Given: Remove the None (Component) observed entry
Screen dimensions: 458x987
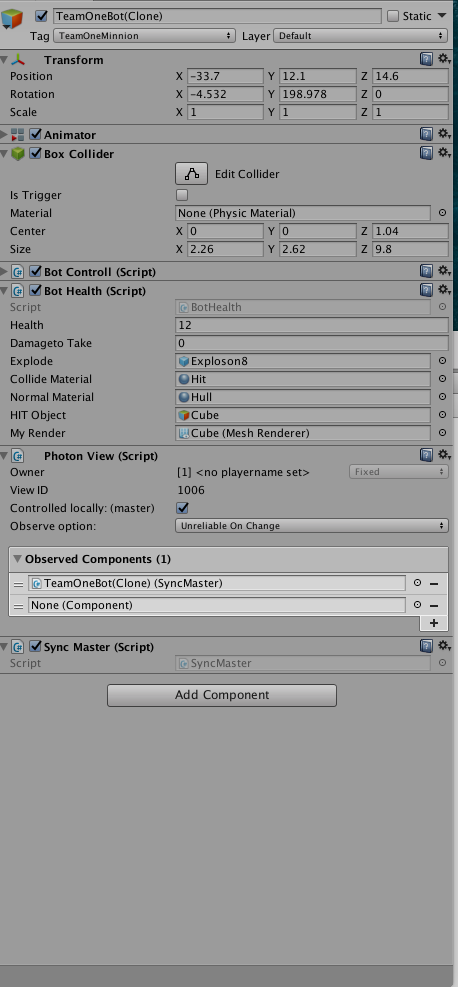Looking at the screenshot, I should (434, 605).
